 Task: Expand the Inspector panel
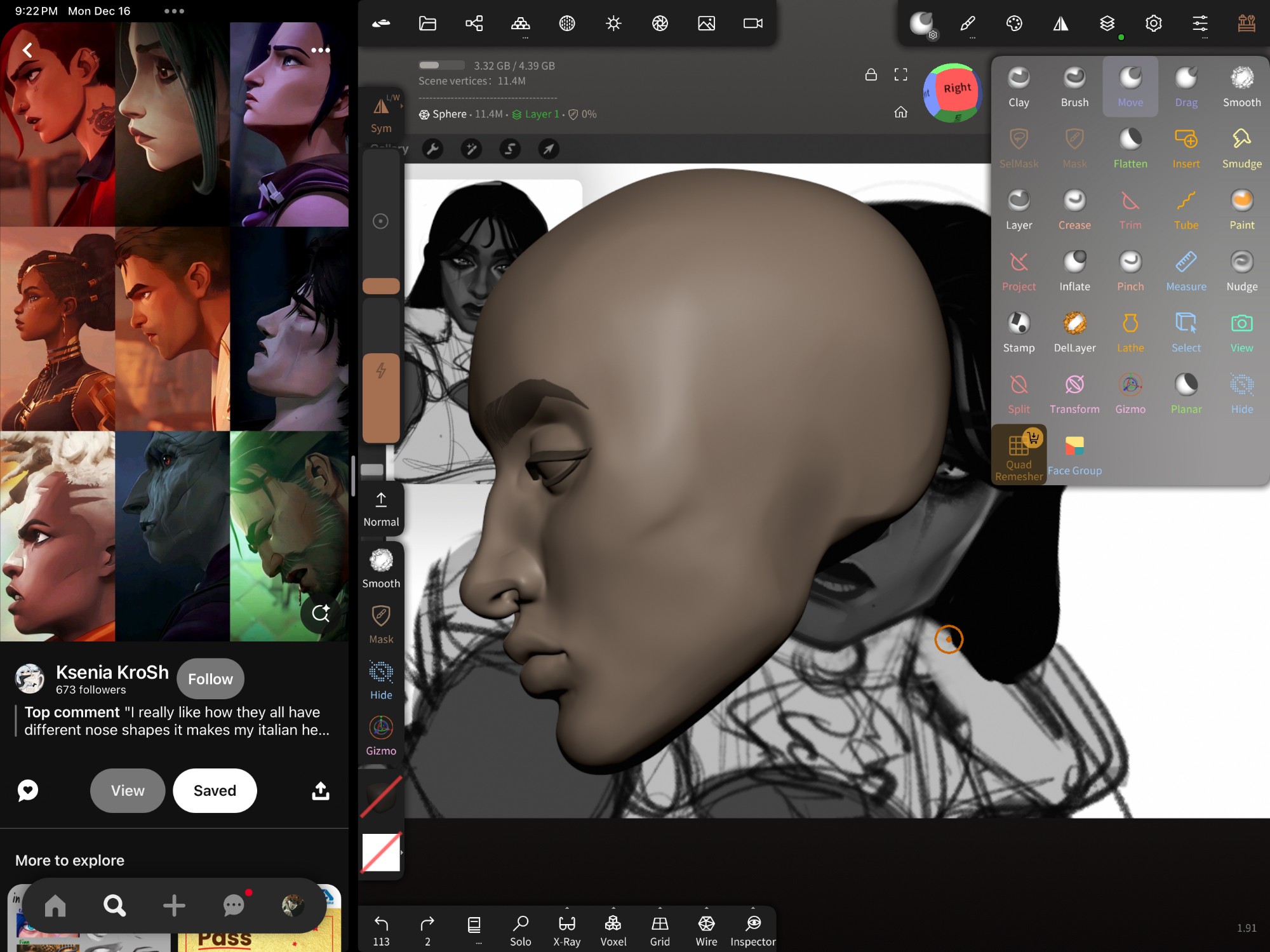pyautogui.click(x=753, y=930)
